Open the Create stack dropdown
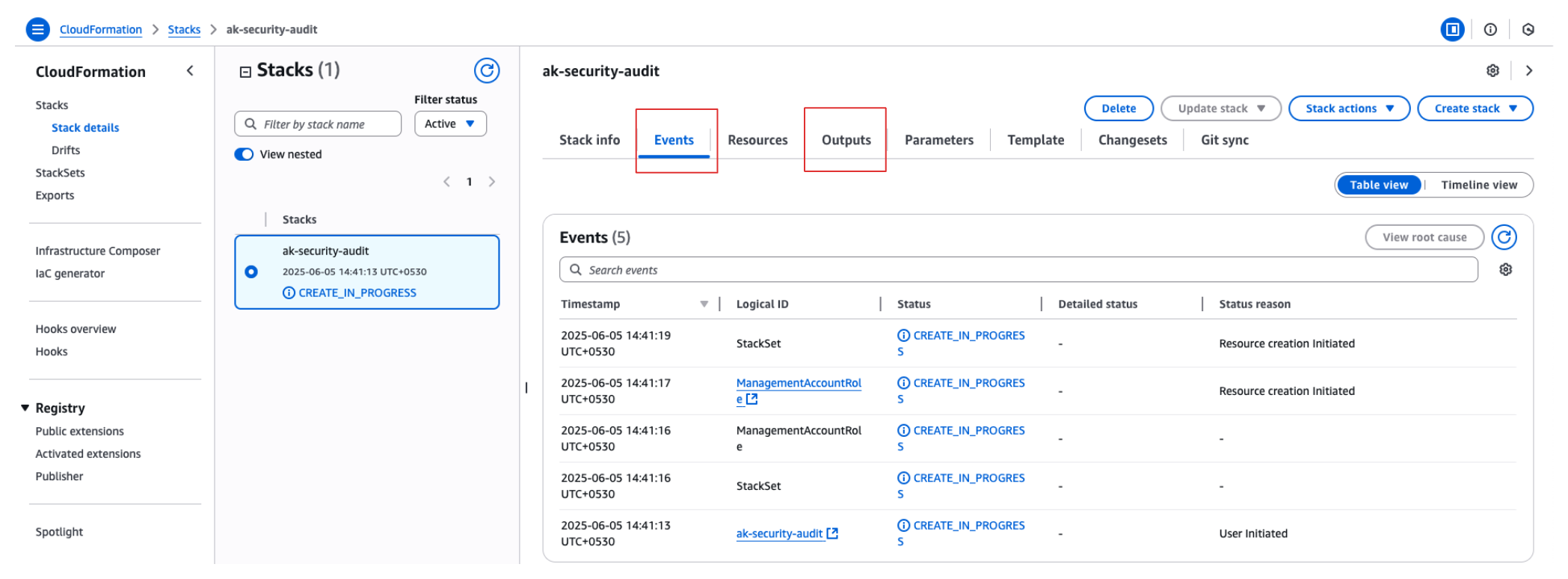Image resolution: width=1568 pixels, height=579 pixels. 1475,108
